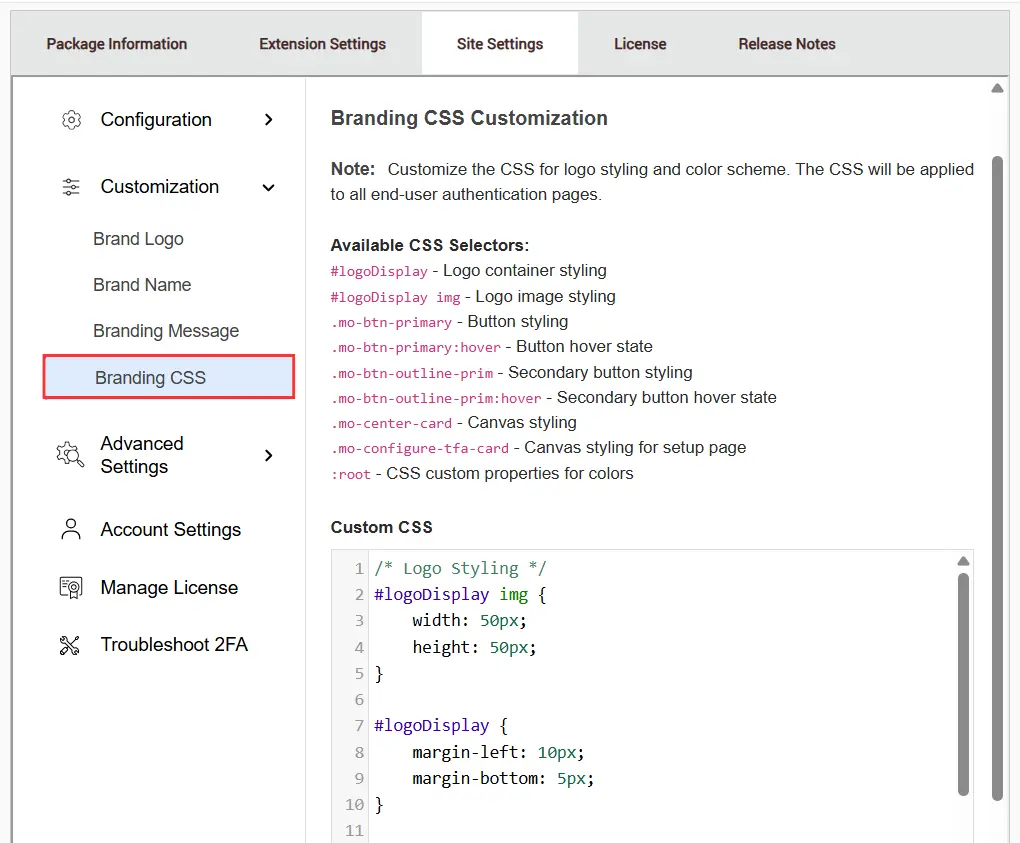Click the Customization sliders icon

click(x=71, y=187)
